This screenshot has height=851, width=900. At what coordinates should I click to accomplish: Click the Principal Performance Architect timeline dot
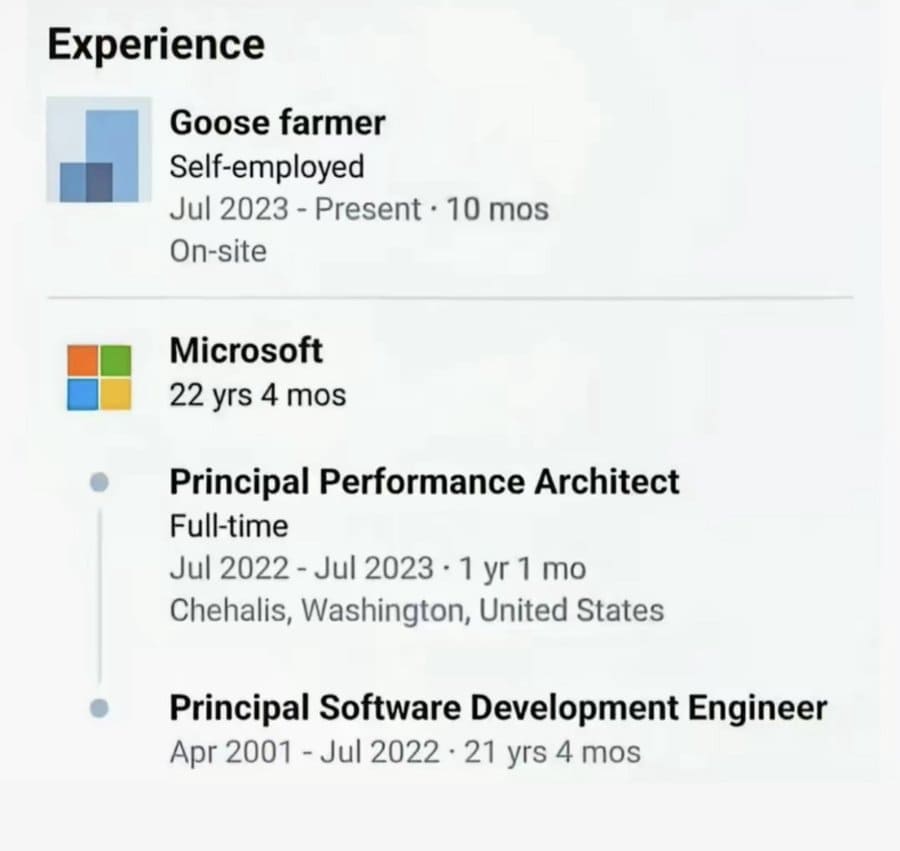point(99,482)
